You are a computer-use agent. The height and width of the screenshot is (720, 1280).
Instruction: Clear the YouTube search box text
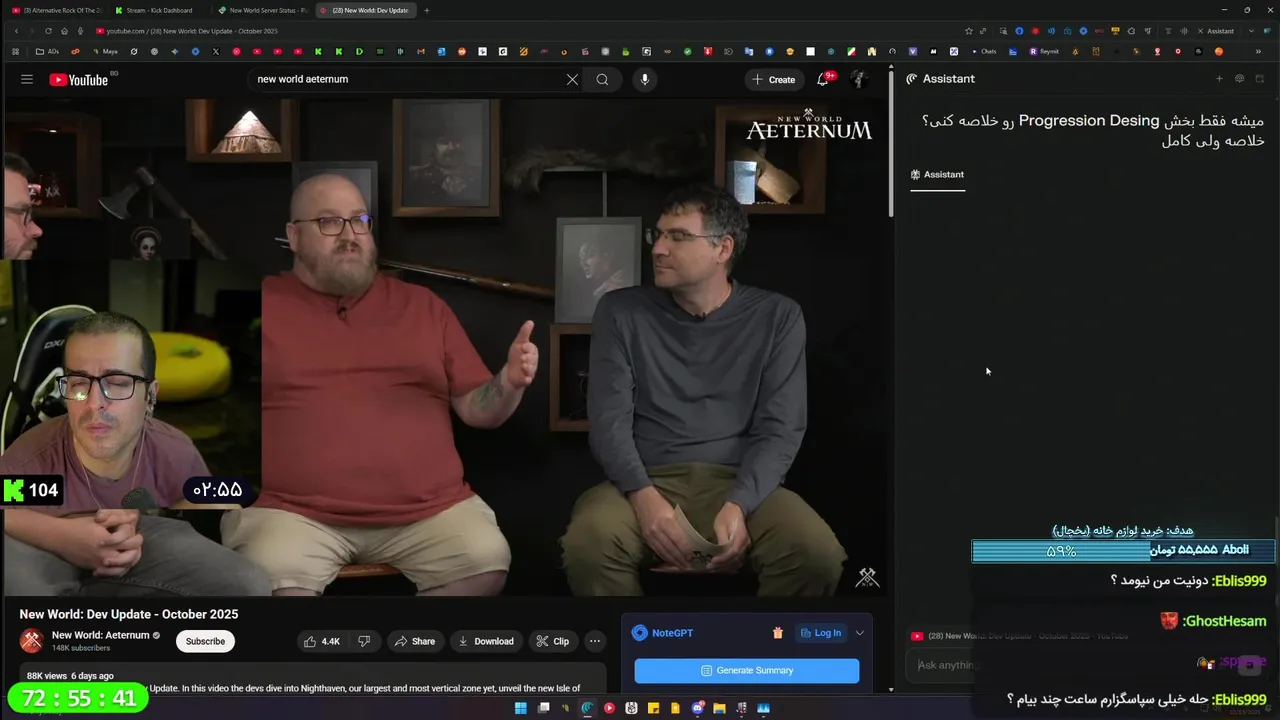572,79
